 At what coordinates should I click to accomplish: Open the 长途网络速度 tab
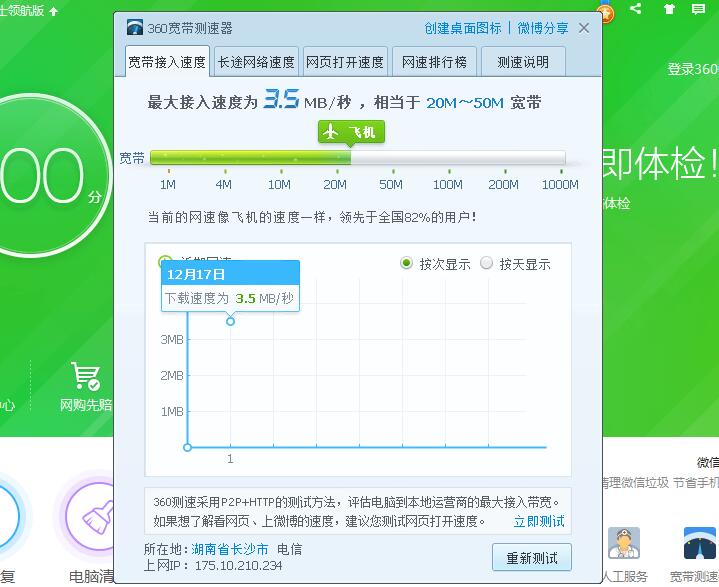[x=256, y=61]
